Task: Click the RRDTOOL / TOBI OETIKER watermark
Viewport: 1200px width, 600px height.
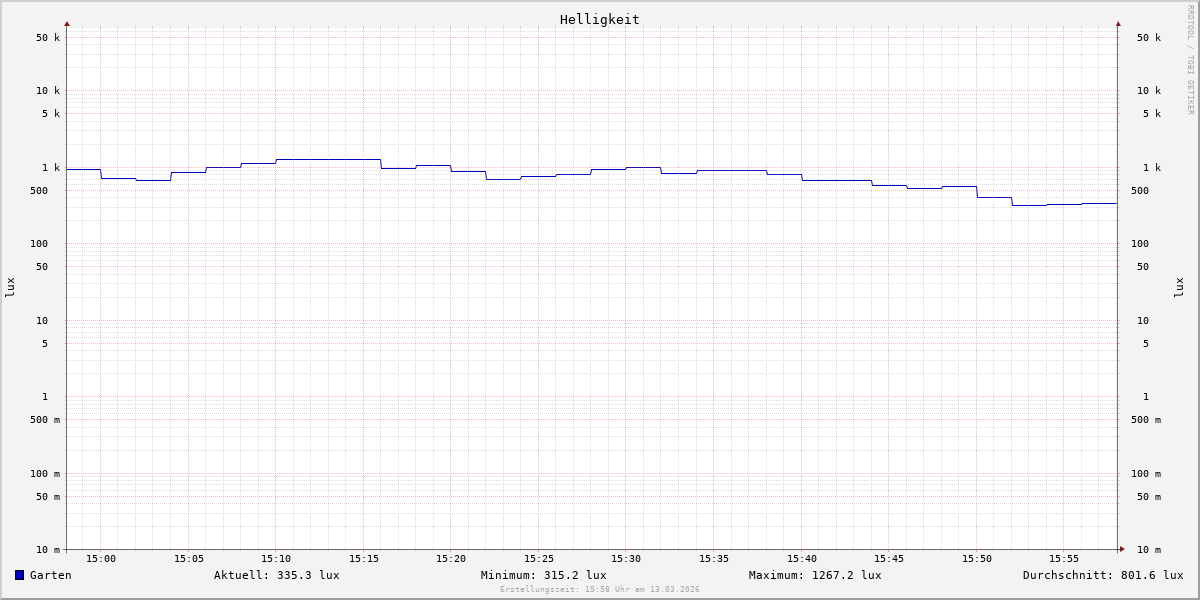Action: pyautogui.click(x=1190, y=60)
